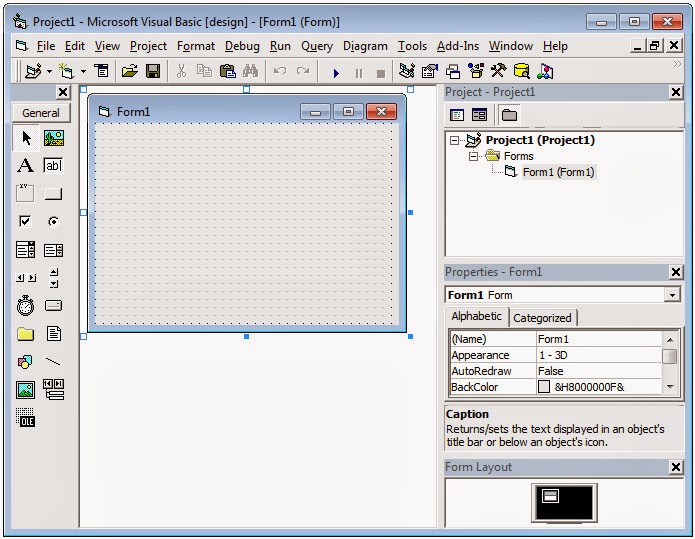Select the OptionButton control tool

click(x=53, y=221)
